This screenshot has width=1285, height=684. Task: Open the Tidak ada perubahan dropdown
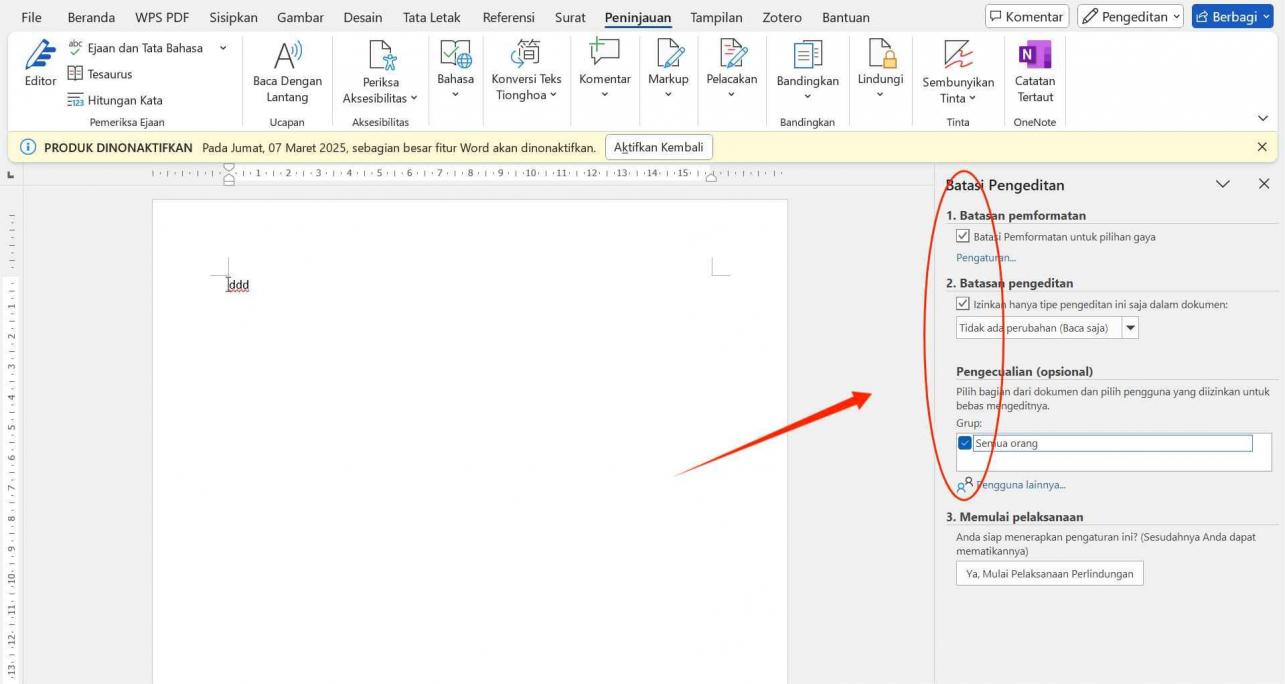1130,328
